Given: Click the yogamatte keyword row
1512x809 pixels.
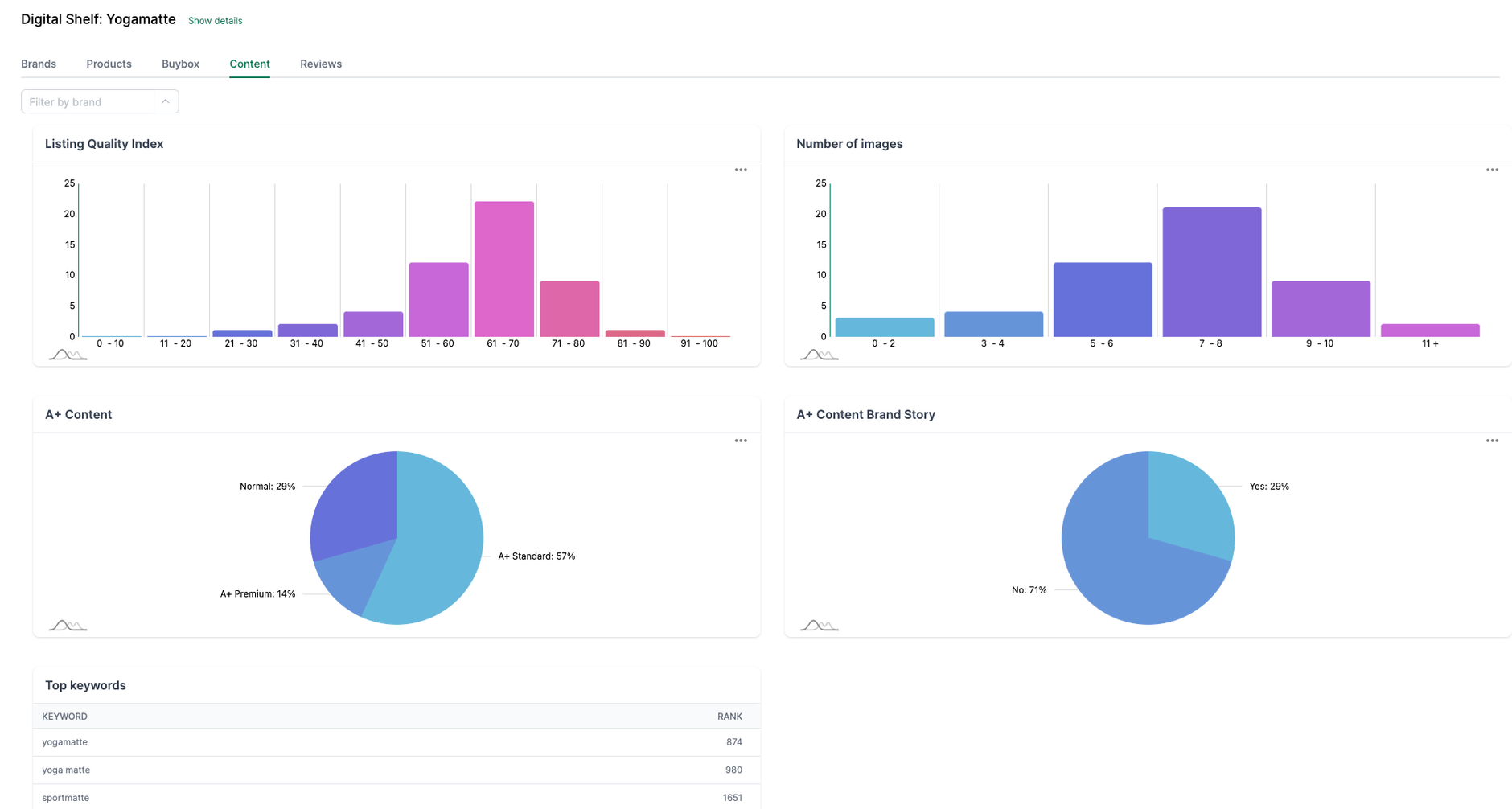Looking at the screenshot, I should [396, 742].
